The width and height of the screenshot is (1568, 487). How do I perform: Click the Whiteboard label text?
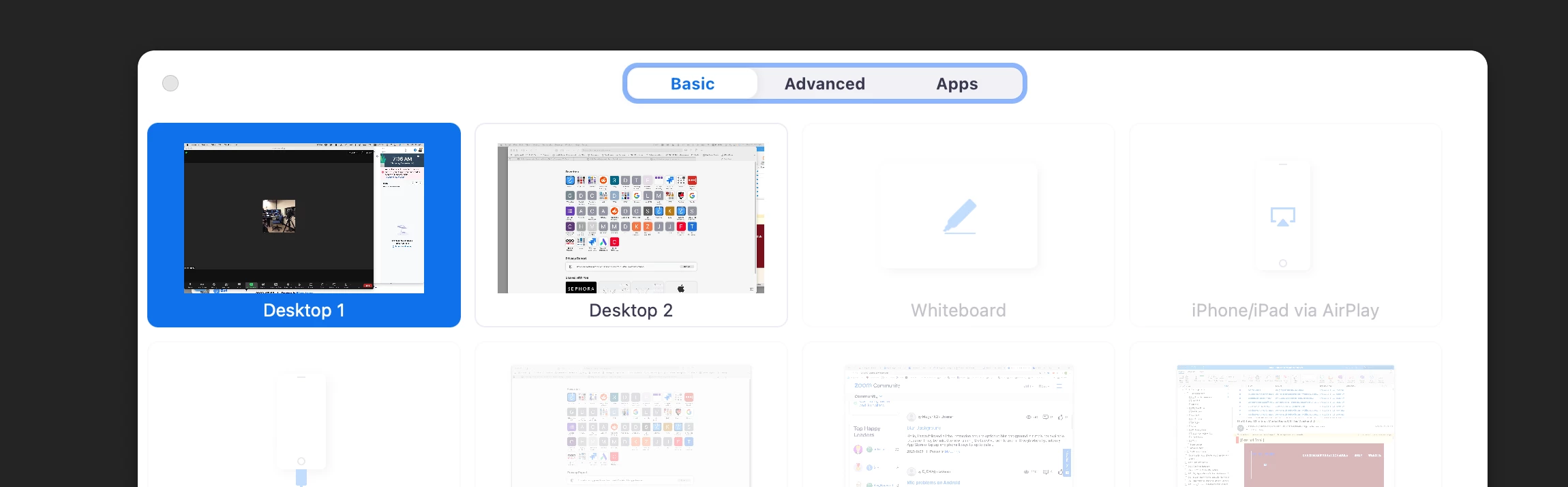pos(959,310)
